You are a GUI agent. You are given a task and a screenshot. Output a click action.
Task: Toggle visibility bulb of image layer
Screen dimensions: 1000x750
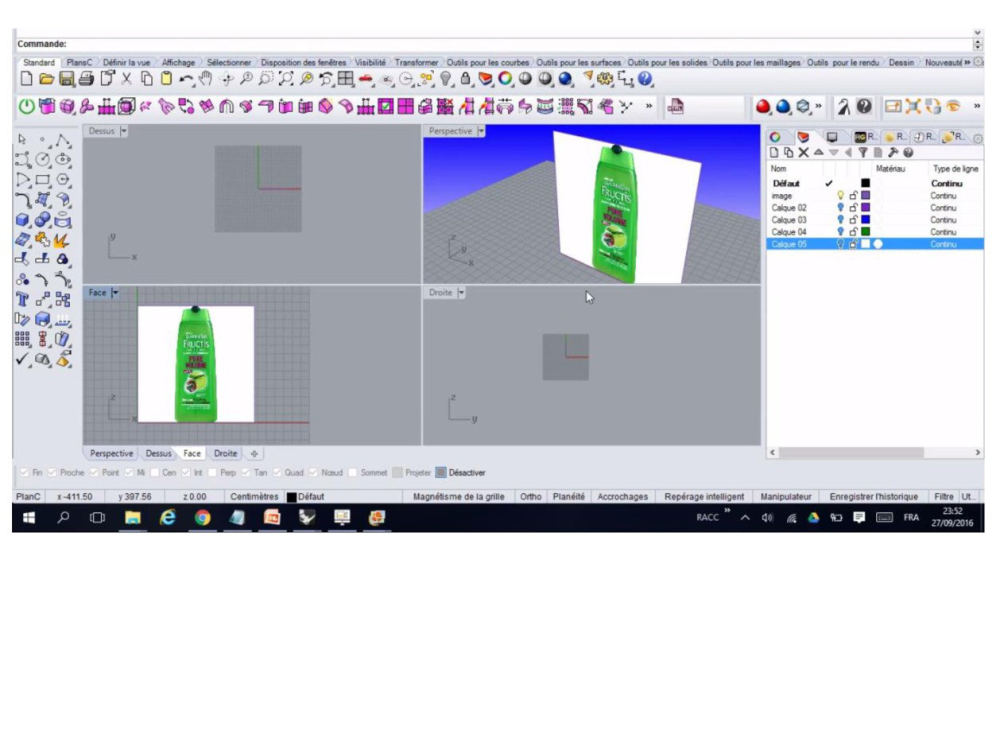pos(841,196)
